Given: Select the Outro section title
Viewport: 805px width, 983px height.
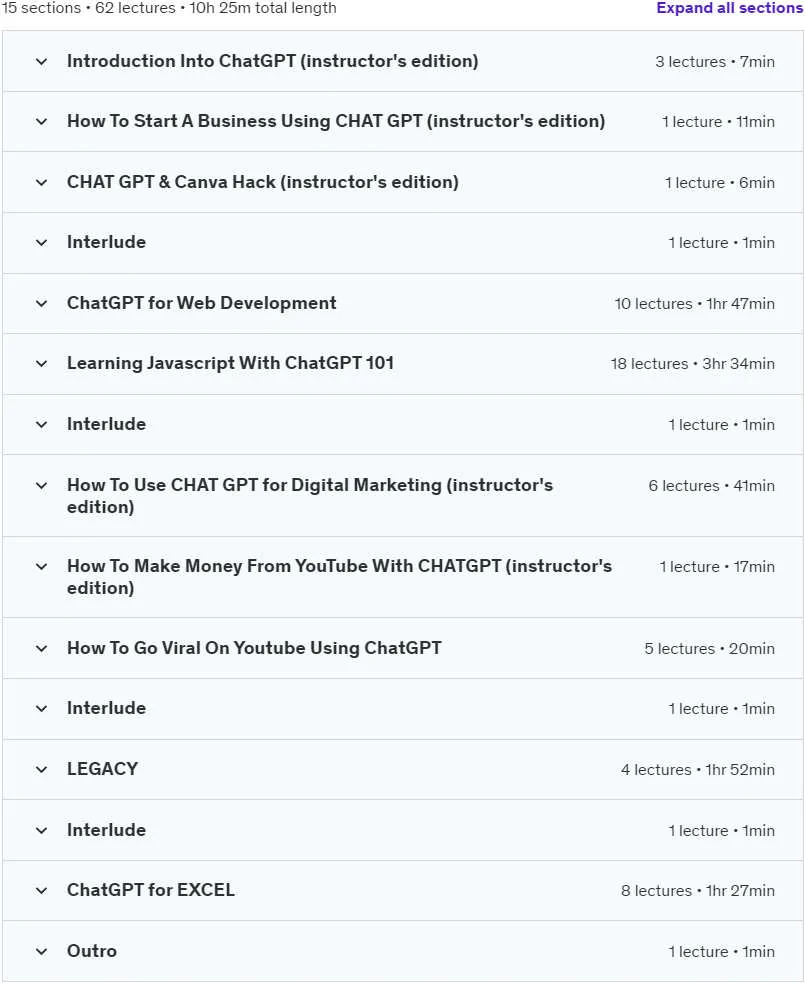Looking at the screenshot, I should pos(92,950).
